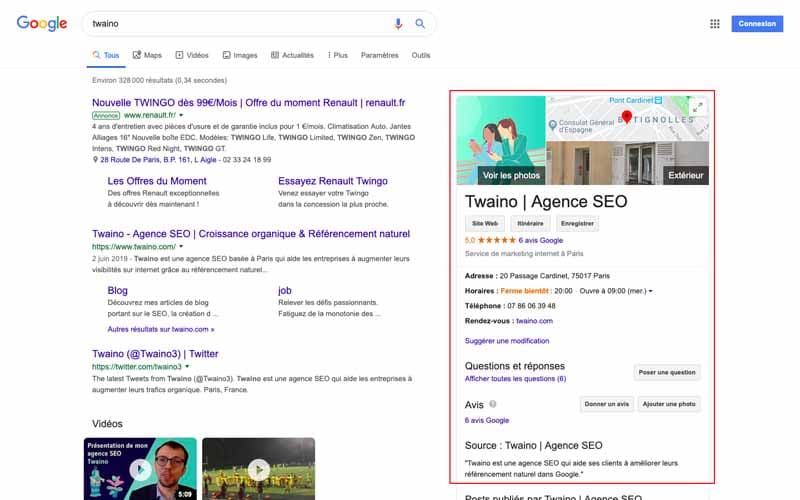Click Ajouter une photo button
This screenshot has width=800, height=500.
point(669,404)
